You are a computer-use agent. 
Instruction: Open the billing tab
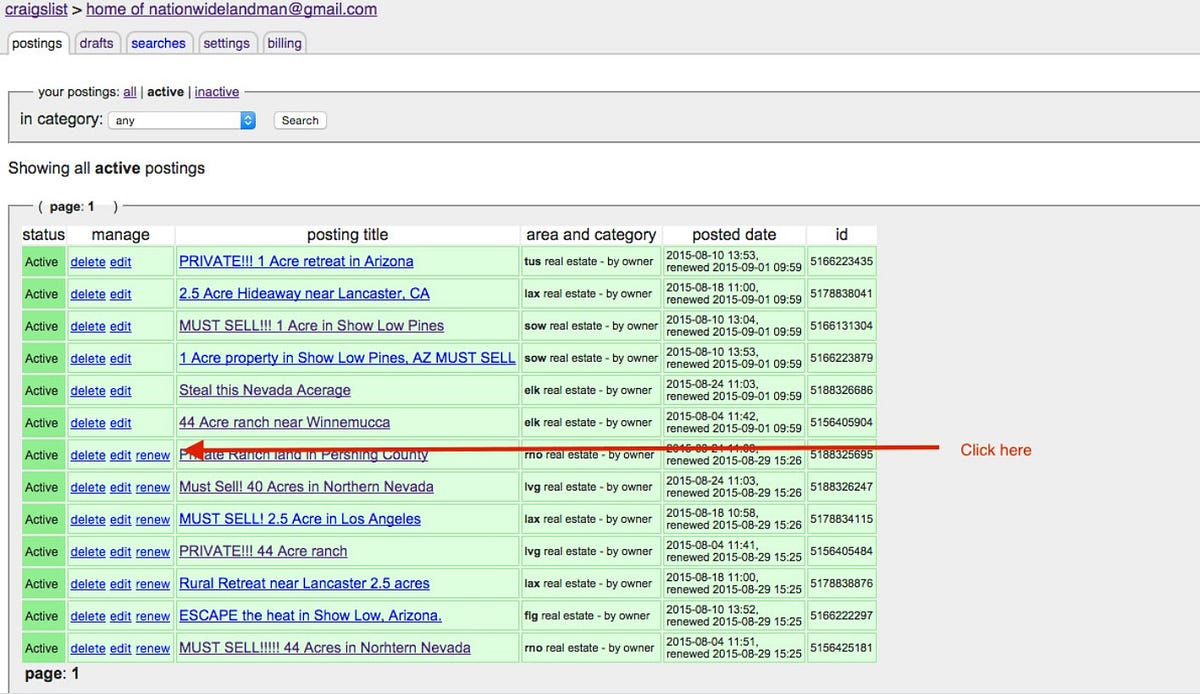coord(284,43)
